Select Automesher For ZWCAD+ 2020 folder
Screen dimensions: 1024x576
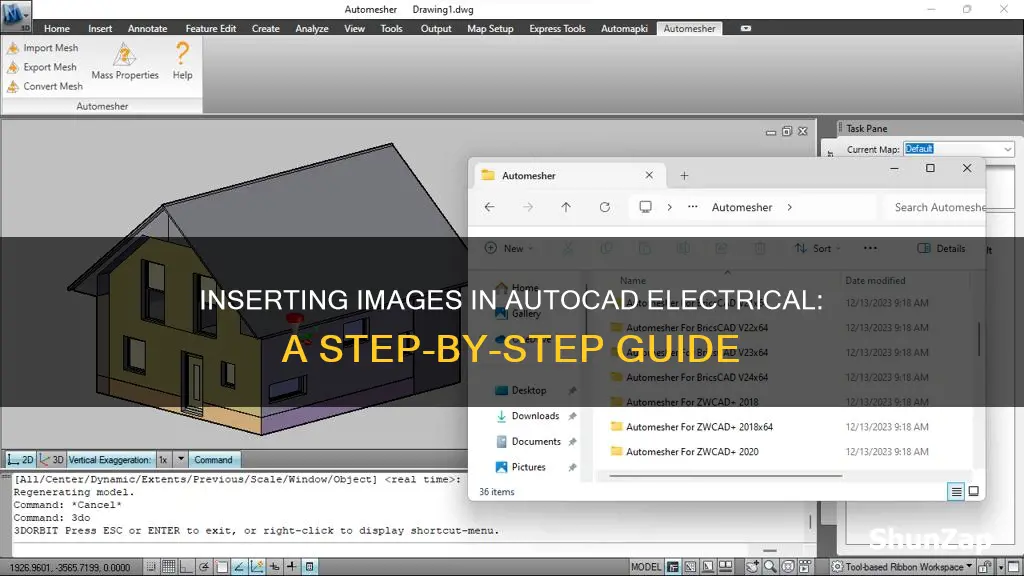point(692,452)
